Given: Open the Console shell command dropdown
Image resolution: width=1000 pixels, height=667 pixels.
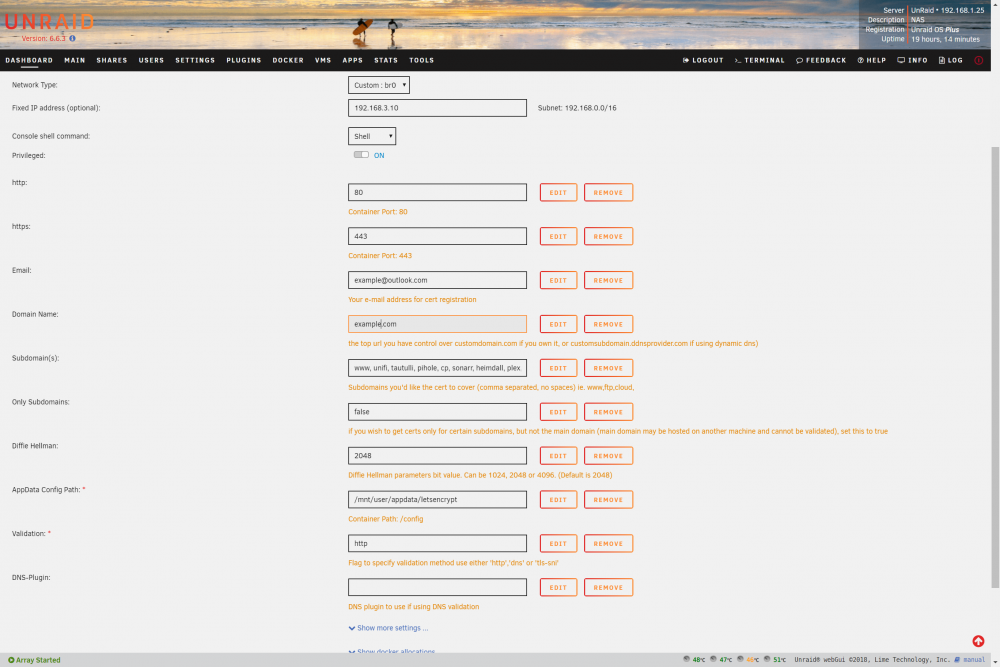Looking at the screenshot, I should pyautogui.click(x=372, y=136).
